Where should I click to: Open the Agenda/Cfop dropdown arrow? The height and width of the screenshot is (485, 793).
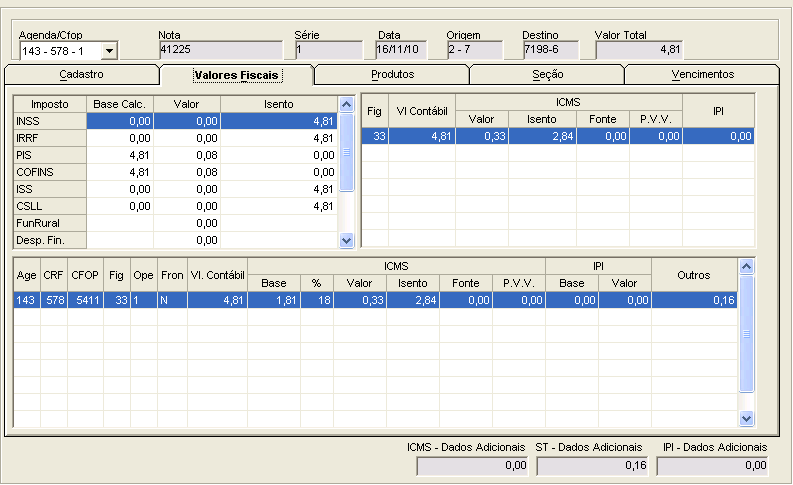[109, 51]
